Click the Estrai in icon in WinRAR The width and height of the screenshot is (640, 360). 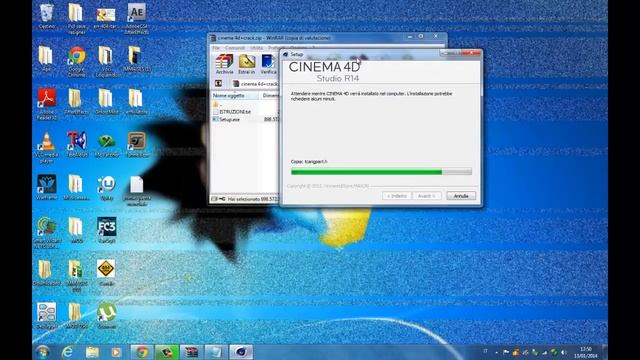[247, 64]
